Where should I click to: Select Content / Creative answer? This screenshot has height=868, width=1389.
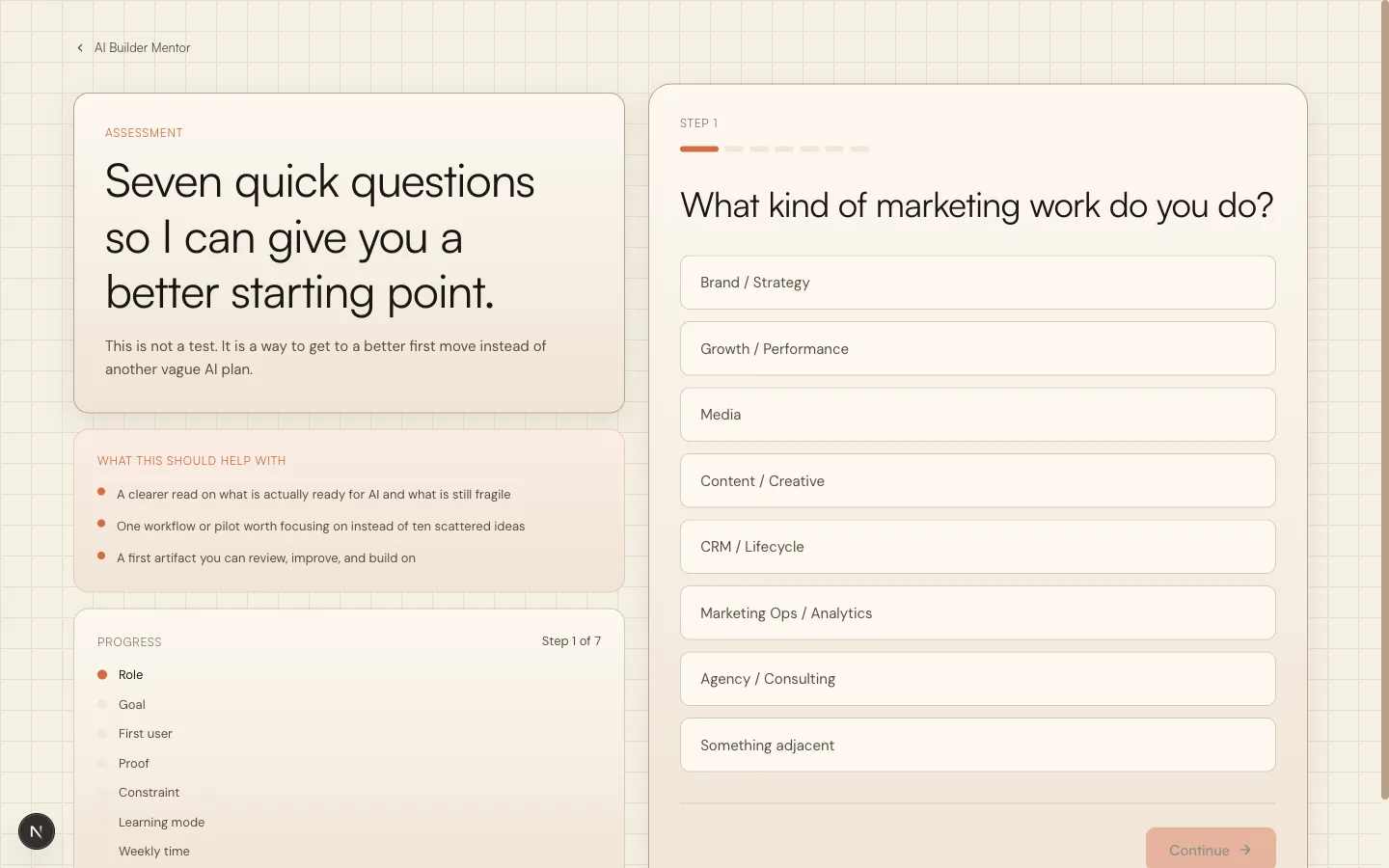pos(977,480)
